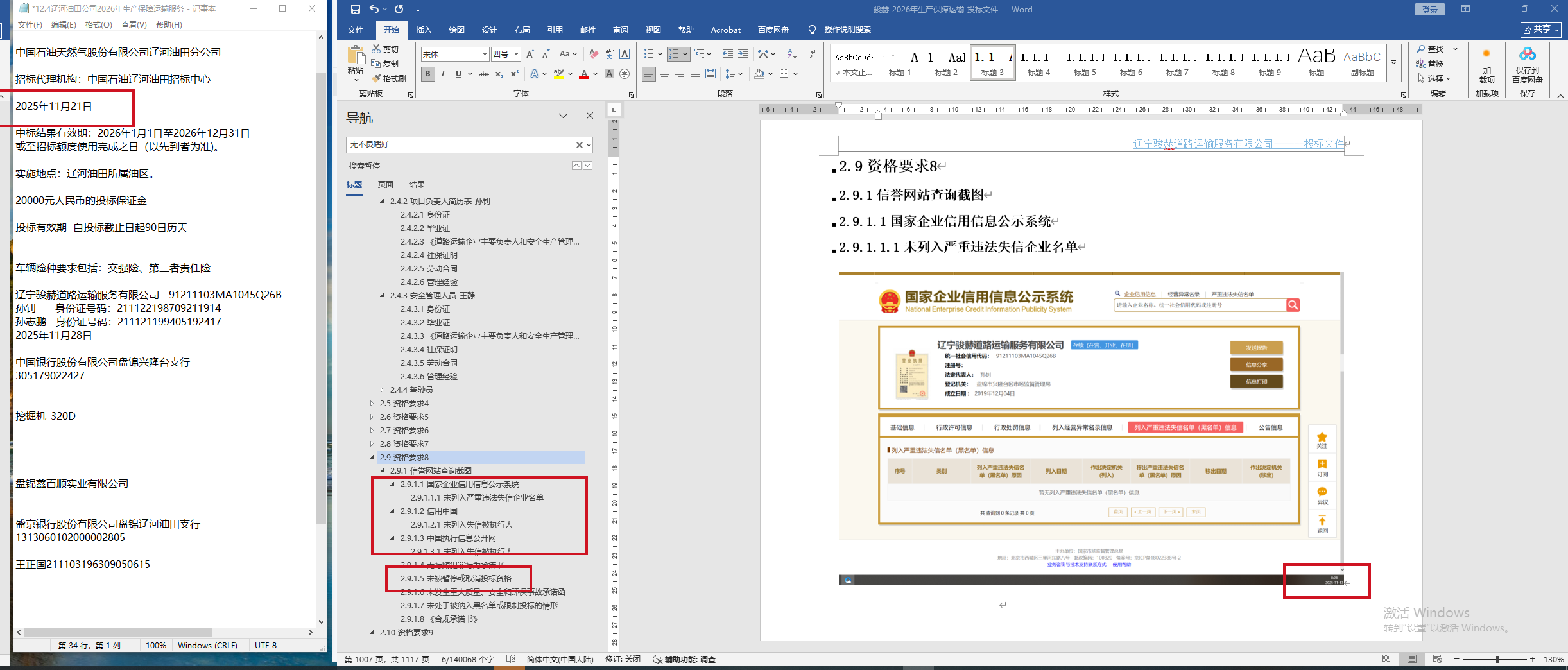Click the Undo icon in the quick access toolbar
This screenshot has width=1568, height=670.
(x=374, y=10)
